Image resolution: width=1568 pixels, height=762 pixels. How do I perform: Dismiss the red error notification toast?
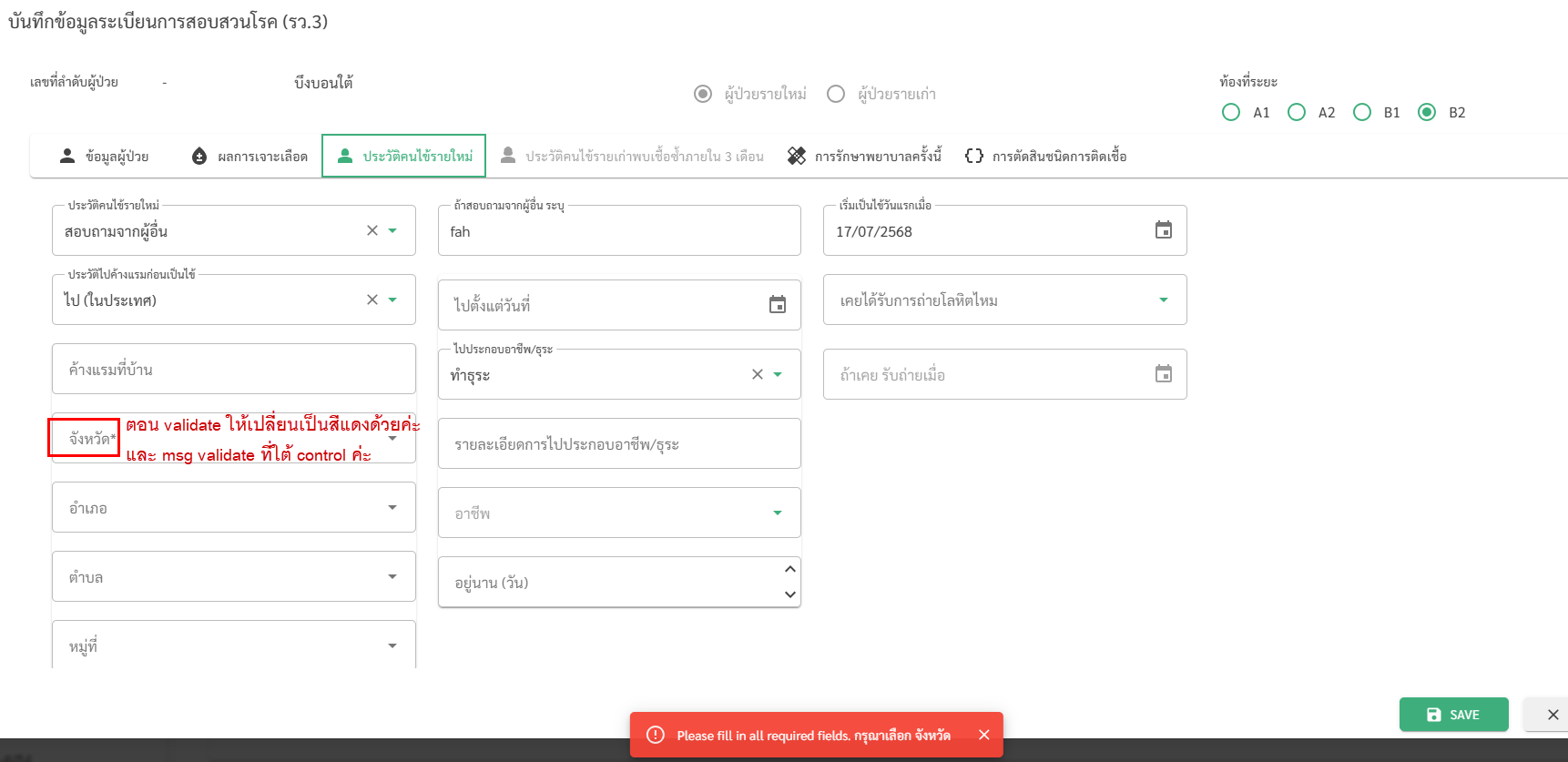tap(983, 735)
